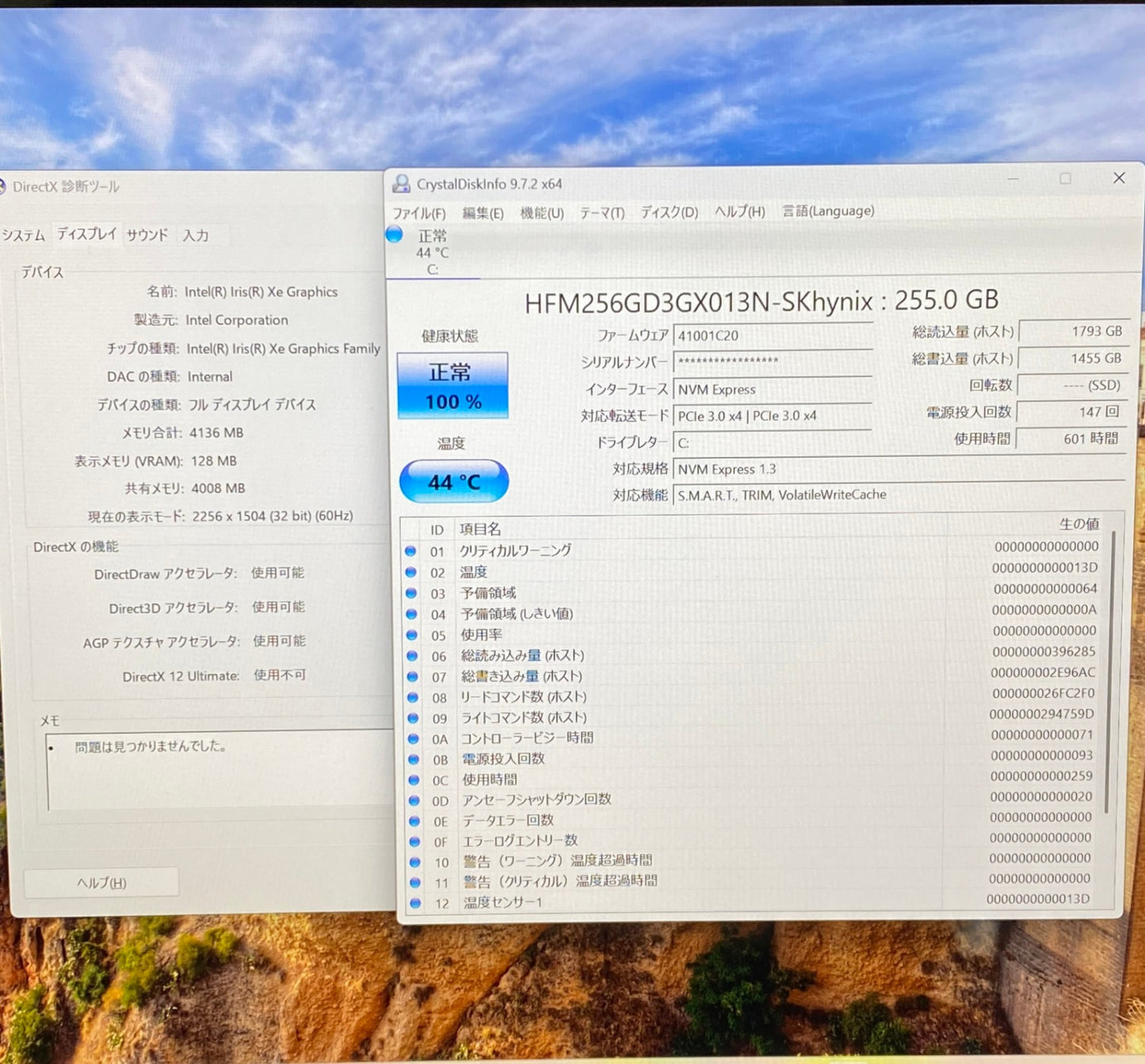Open the 言語(Language) menu
The height and width of the screenshot is (1064, 1145).
coord(829,211)
